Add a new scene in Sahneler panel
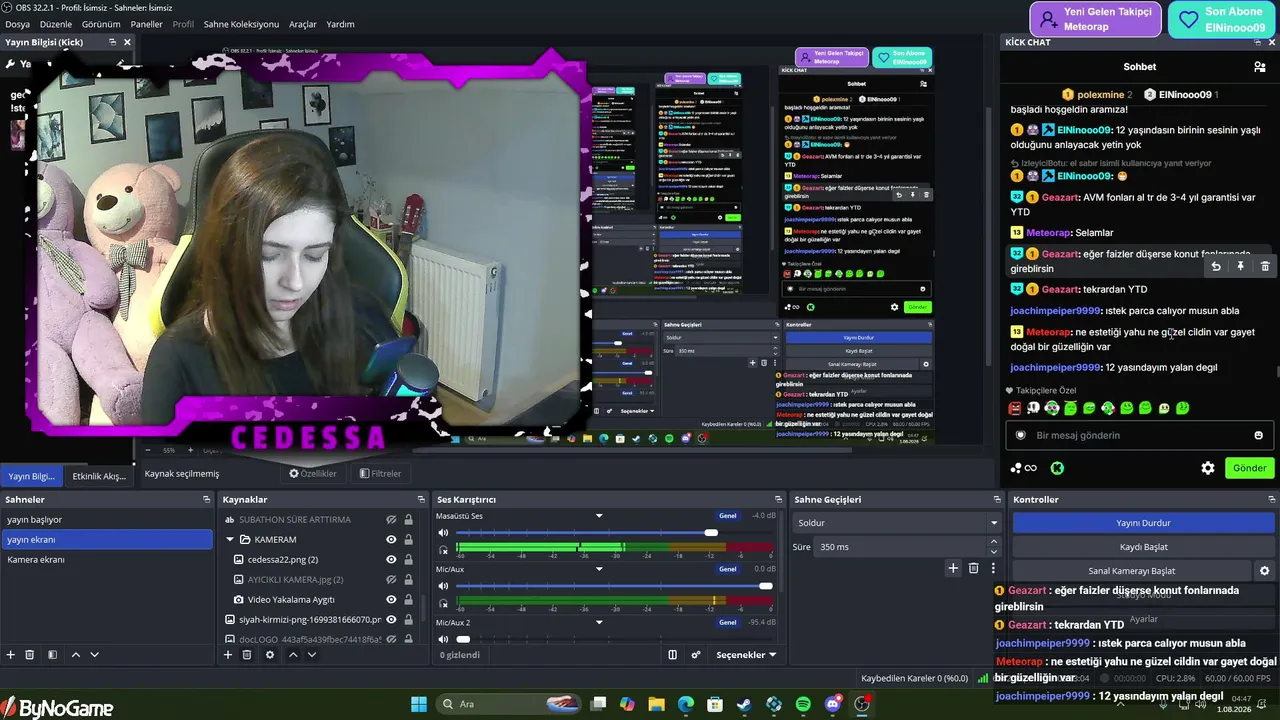The image size is (1280, 720). pyautogui.click(x=11, y=655)
